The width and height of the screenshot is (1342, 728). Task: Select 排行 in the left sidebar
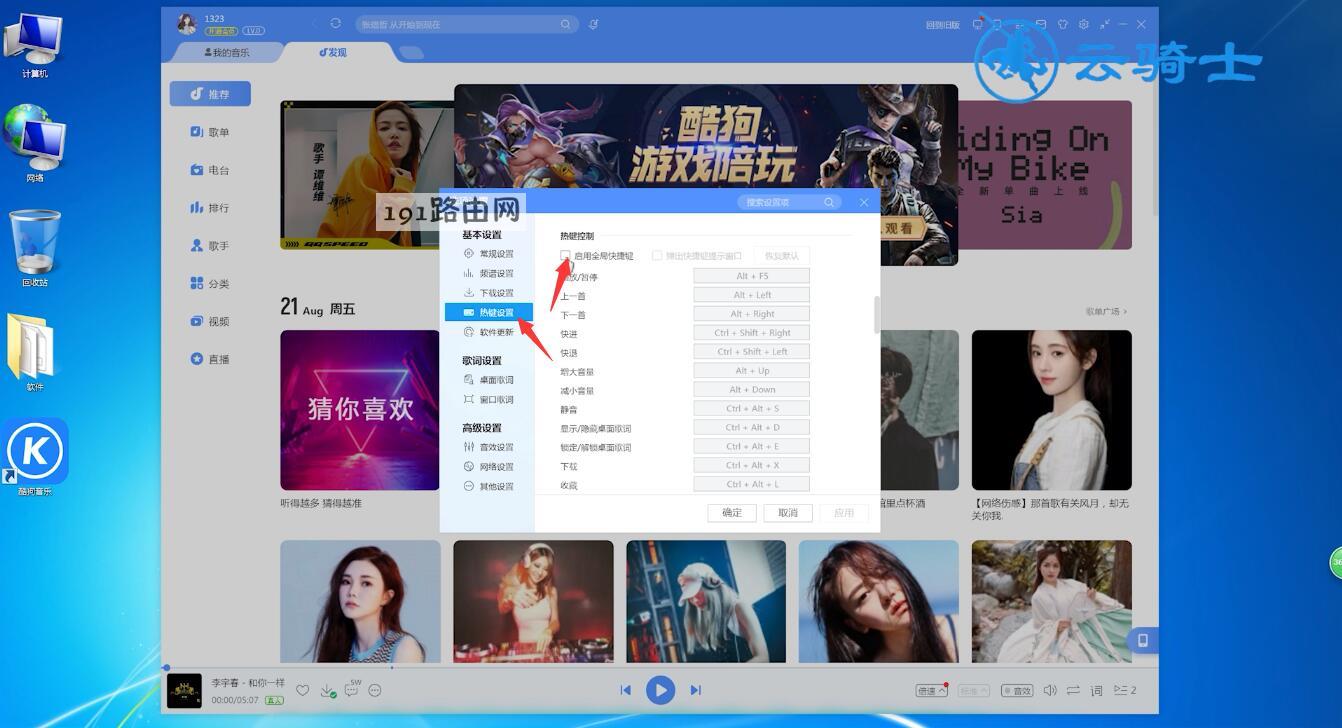tap(210, 208)
